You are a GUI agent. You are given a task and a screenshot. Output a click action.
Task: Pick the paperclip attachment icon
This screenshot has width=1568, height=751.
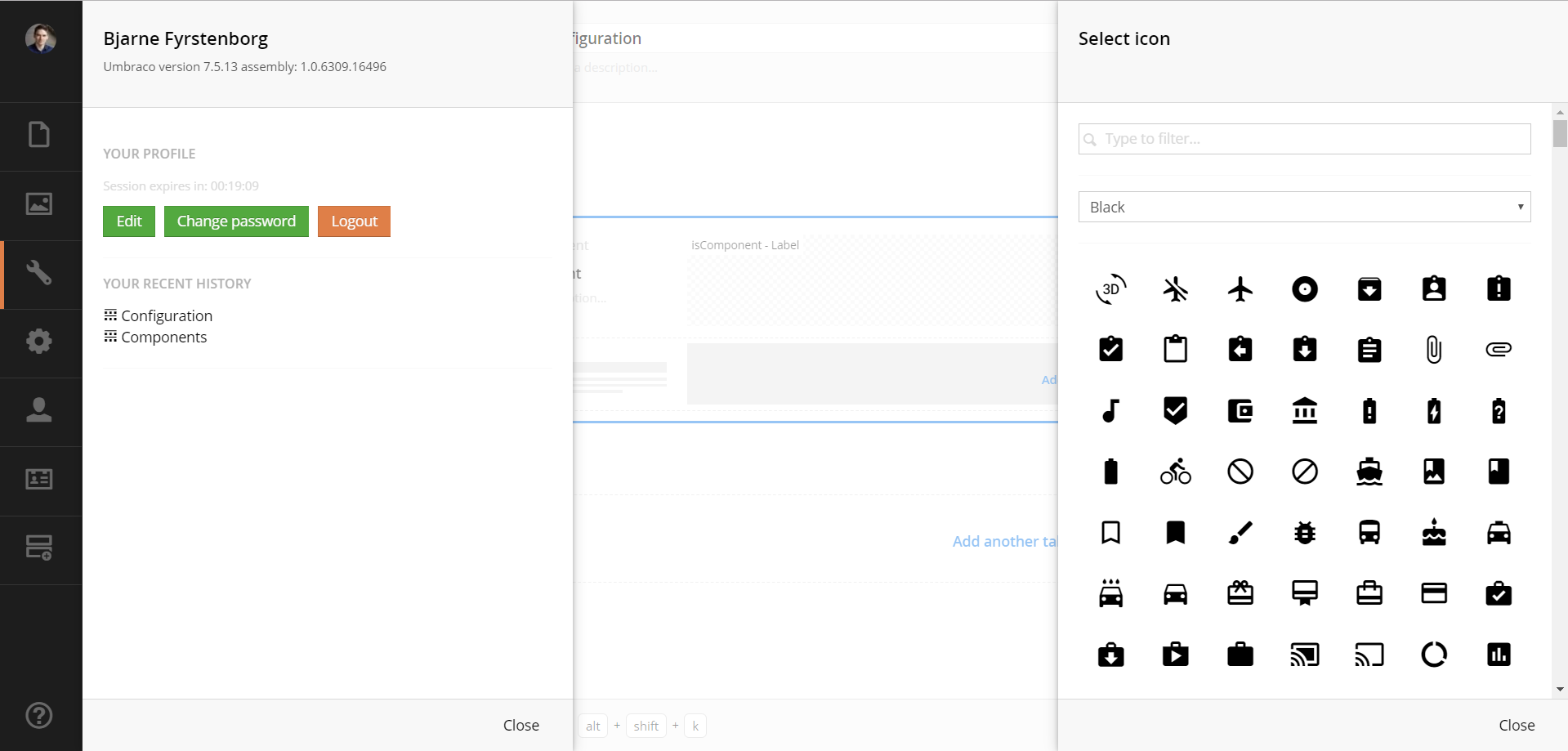point(1433,350)
